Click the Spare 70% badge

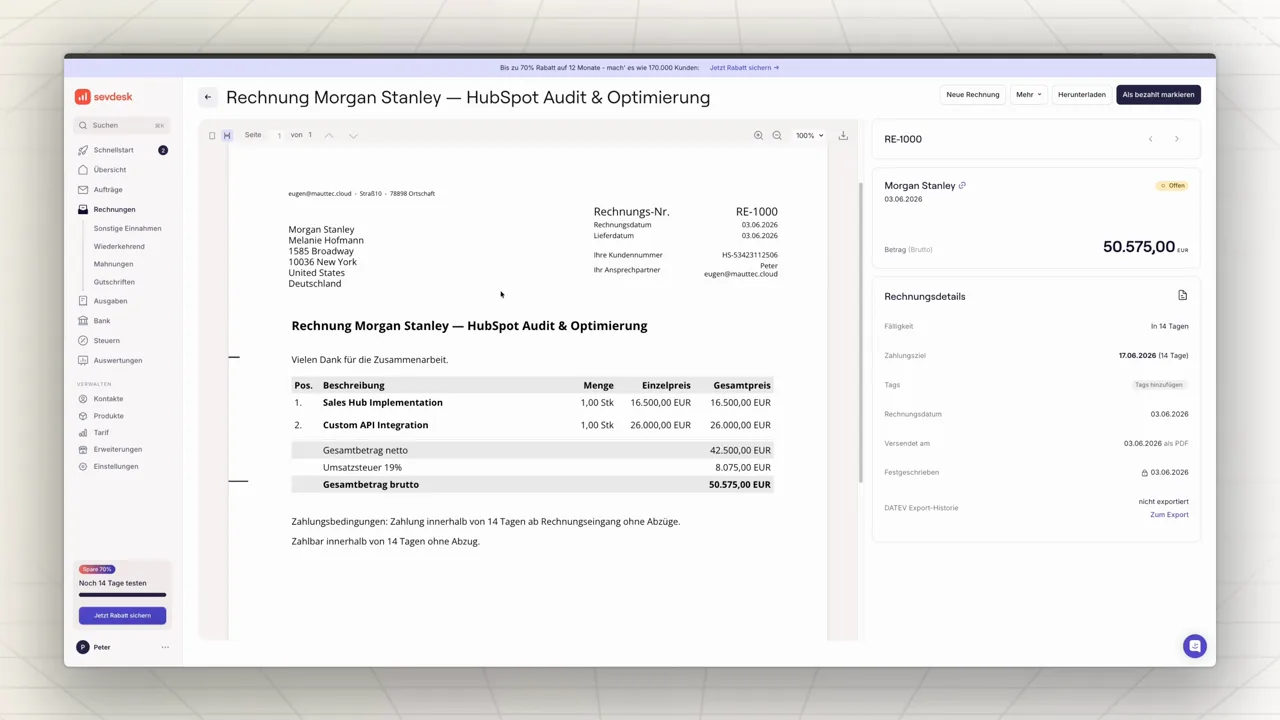click(x=97, y=570)
